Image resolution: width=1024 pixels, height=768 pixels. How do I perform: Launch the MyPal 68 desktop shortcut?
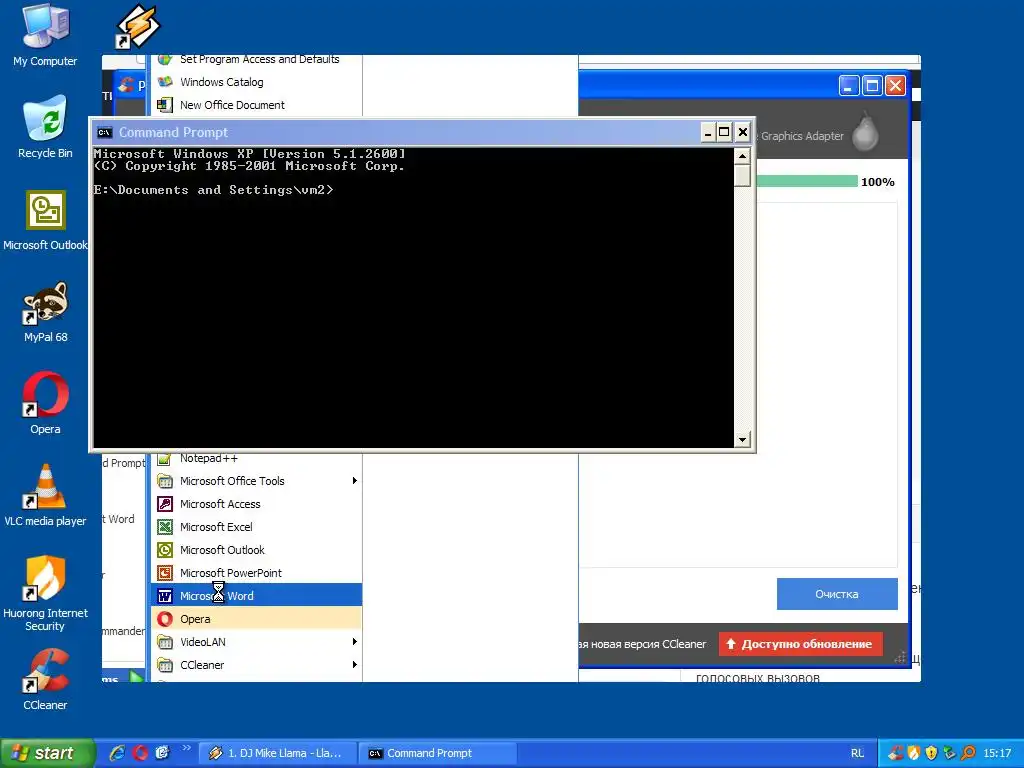point(45,312)
